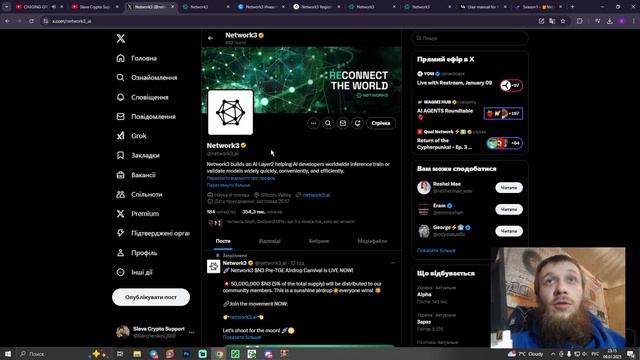Switch to Slava Crypto Support browser tab

pyautogui.click(x=95, y=7)
